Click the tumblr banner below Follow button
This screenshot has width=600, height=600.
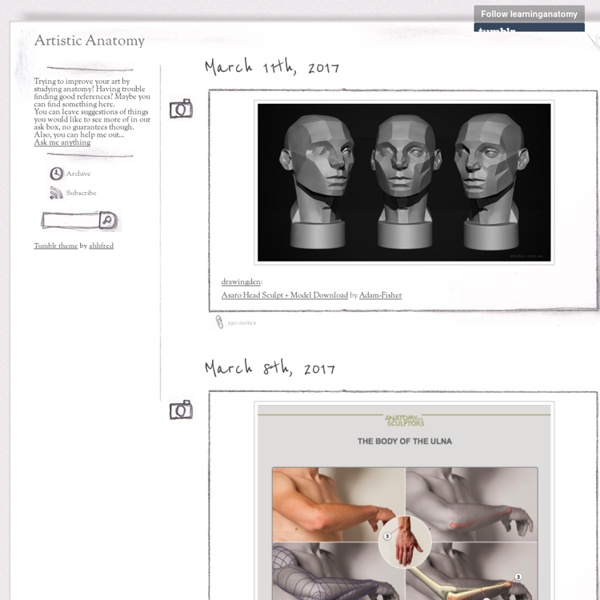(x=529, y=28)
